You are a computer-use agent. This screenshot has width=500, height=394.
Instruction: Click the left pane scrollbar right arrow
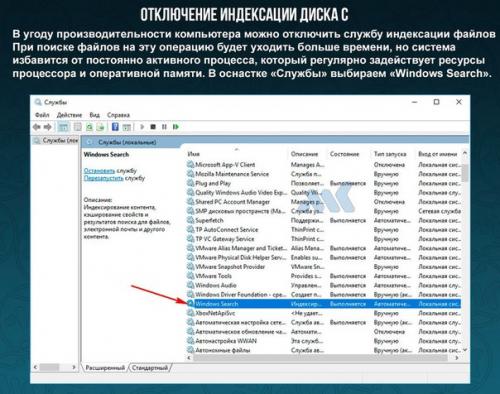[x=74, y=367]
